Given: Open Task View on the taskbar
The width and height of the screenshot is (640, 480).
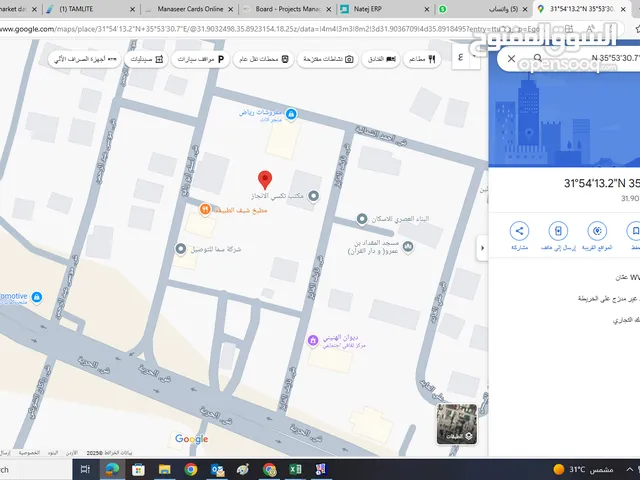Looking at the screenshot, I should (x=85, y=469).
